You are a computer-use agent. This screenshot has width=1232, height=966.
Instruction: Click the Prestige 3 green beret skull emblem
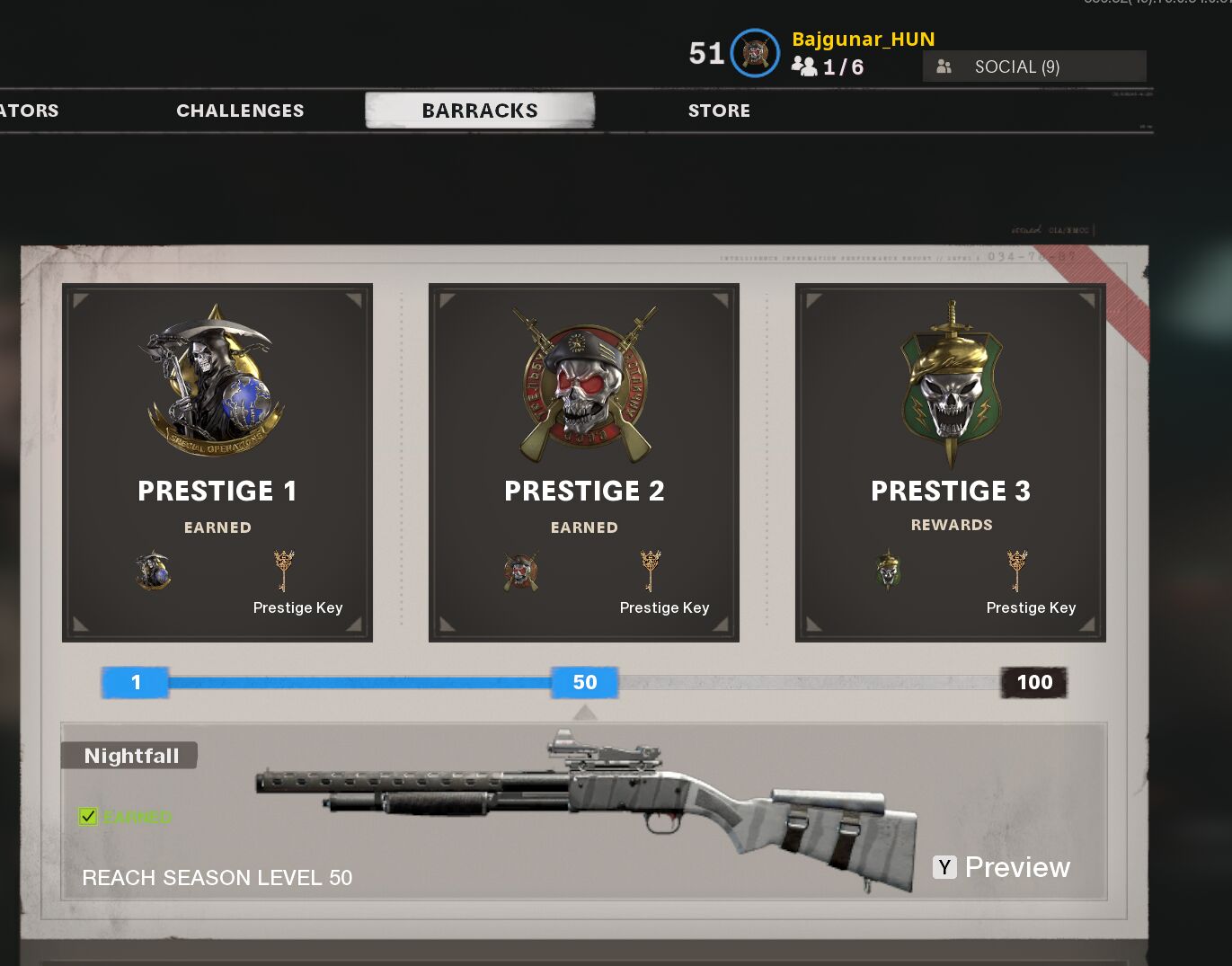pyautogui.click(x=951, y=384)
